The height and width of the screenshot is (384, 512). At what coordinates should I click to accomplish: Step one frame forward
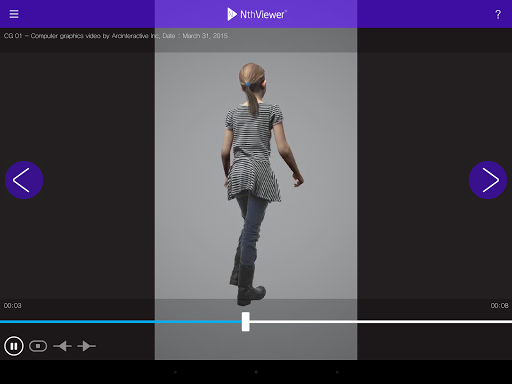coord(87,346)
